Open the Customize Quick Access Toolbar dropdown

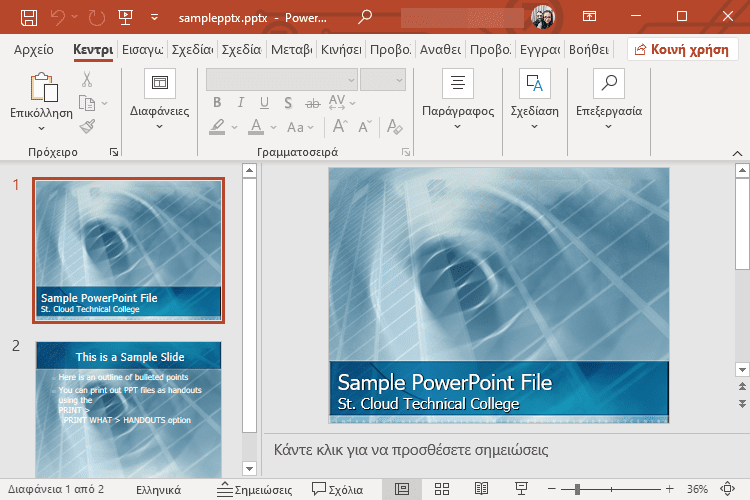tap(154, 18)
